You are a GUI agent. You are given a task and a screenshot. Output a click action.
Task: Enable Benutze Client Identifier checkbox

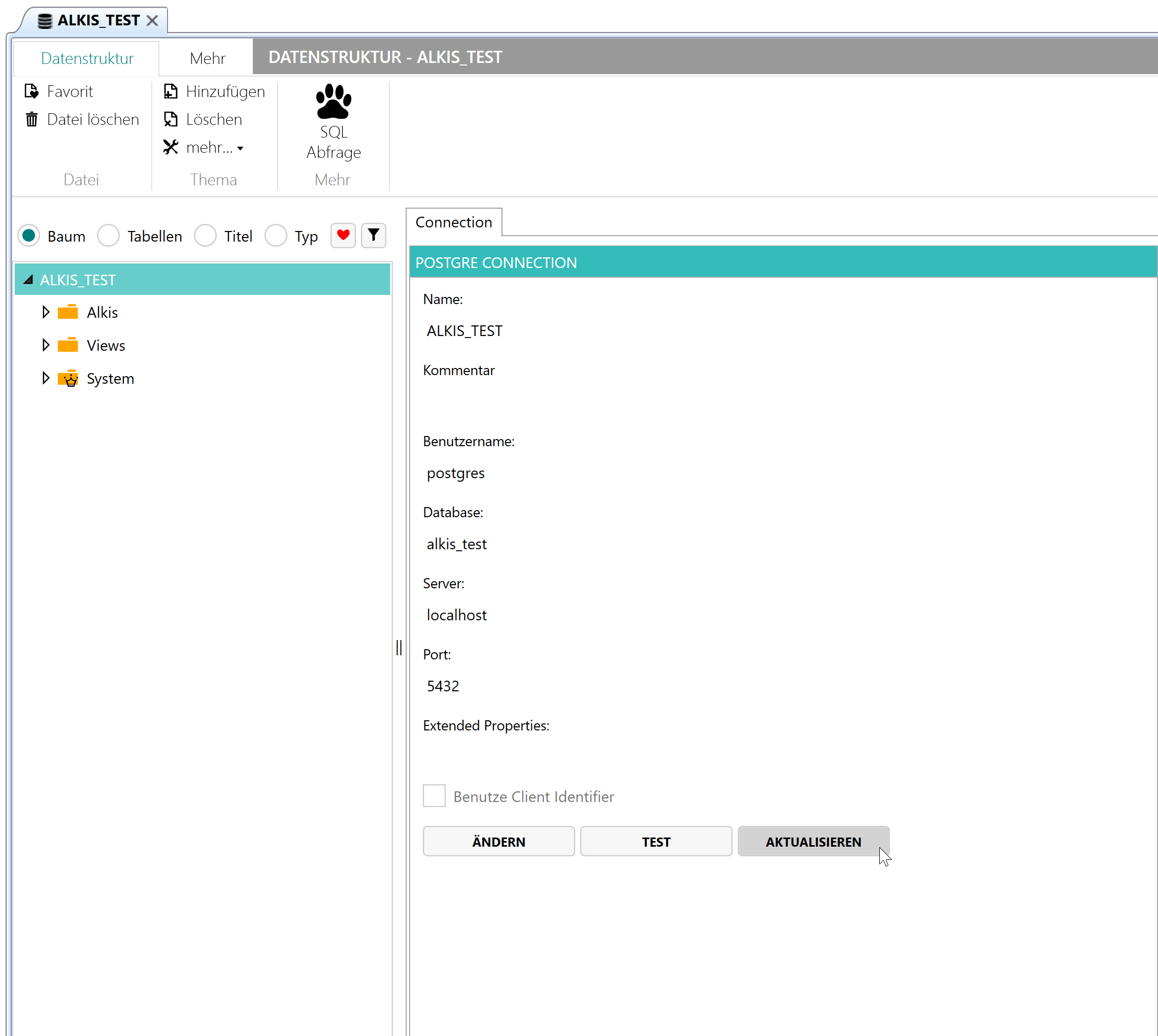pyautogui.click(x=434, y=796)
